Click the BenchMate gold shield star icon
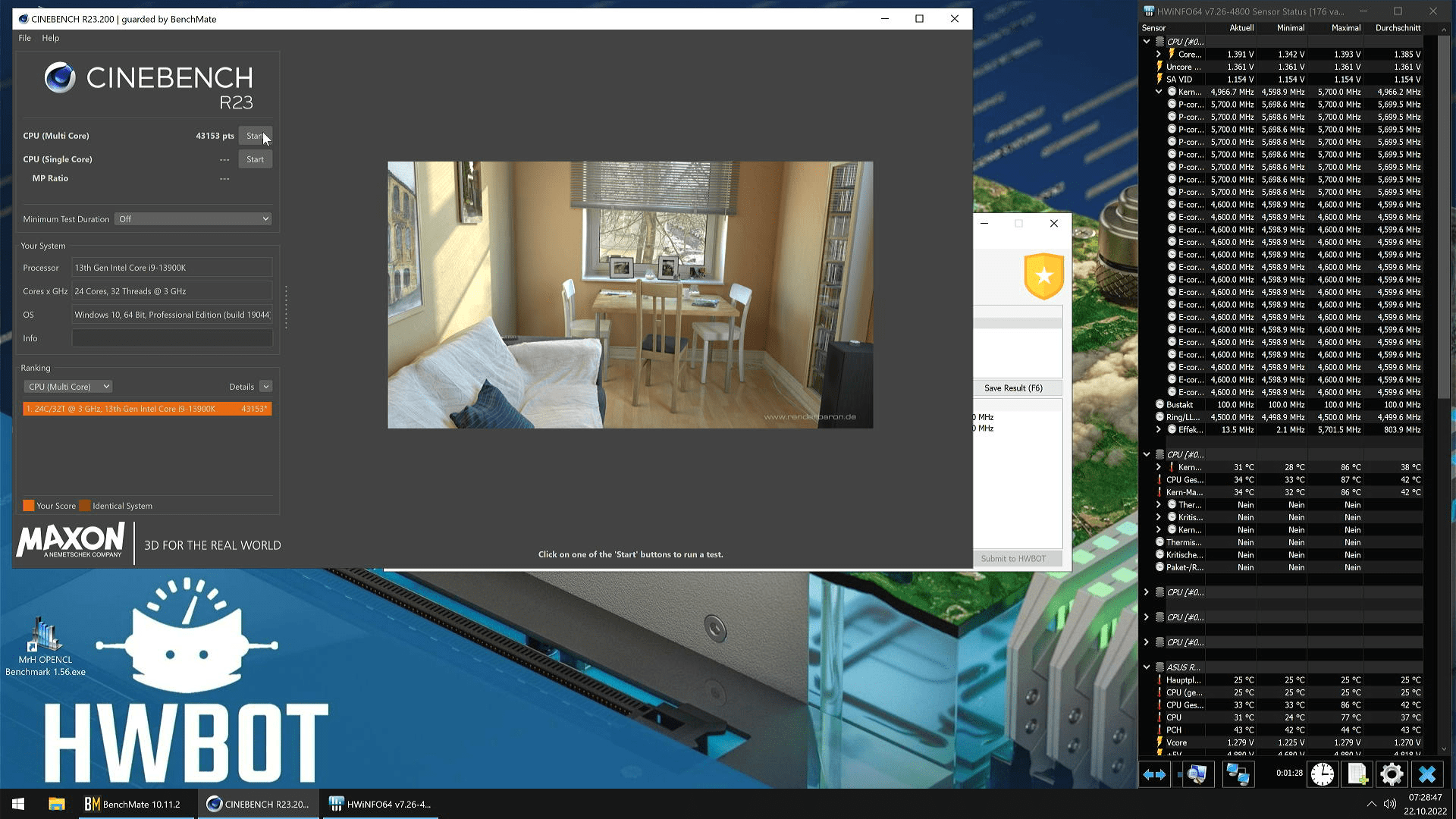Viewport: 1456px width, 819px height. pos(1043,276)
